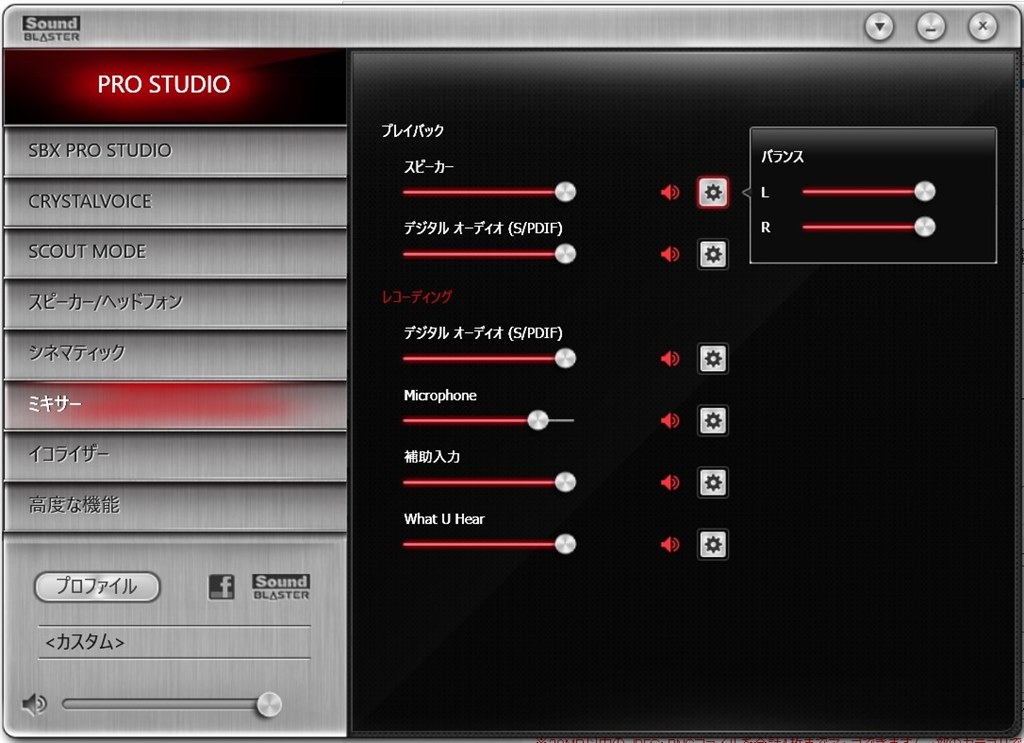Click the バランス panel title
Screen dimensions: 1024x743
[782, 157]
